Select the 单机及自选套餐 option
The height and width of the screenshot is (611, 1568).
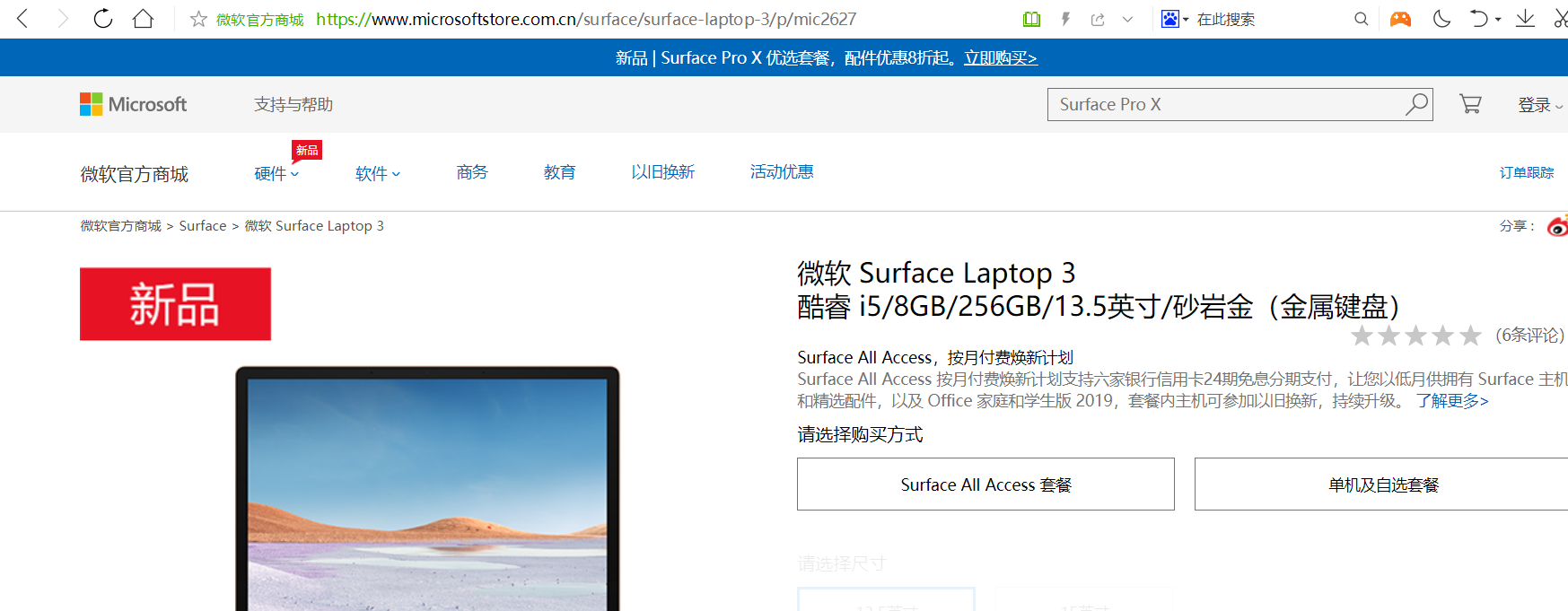click(x=1381, y=484)
